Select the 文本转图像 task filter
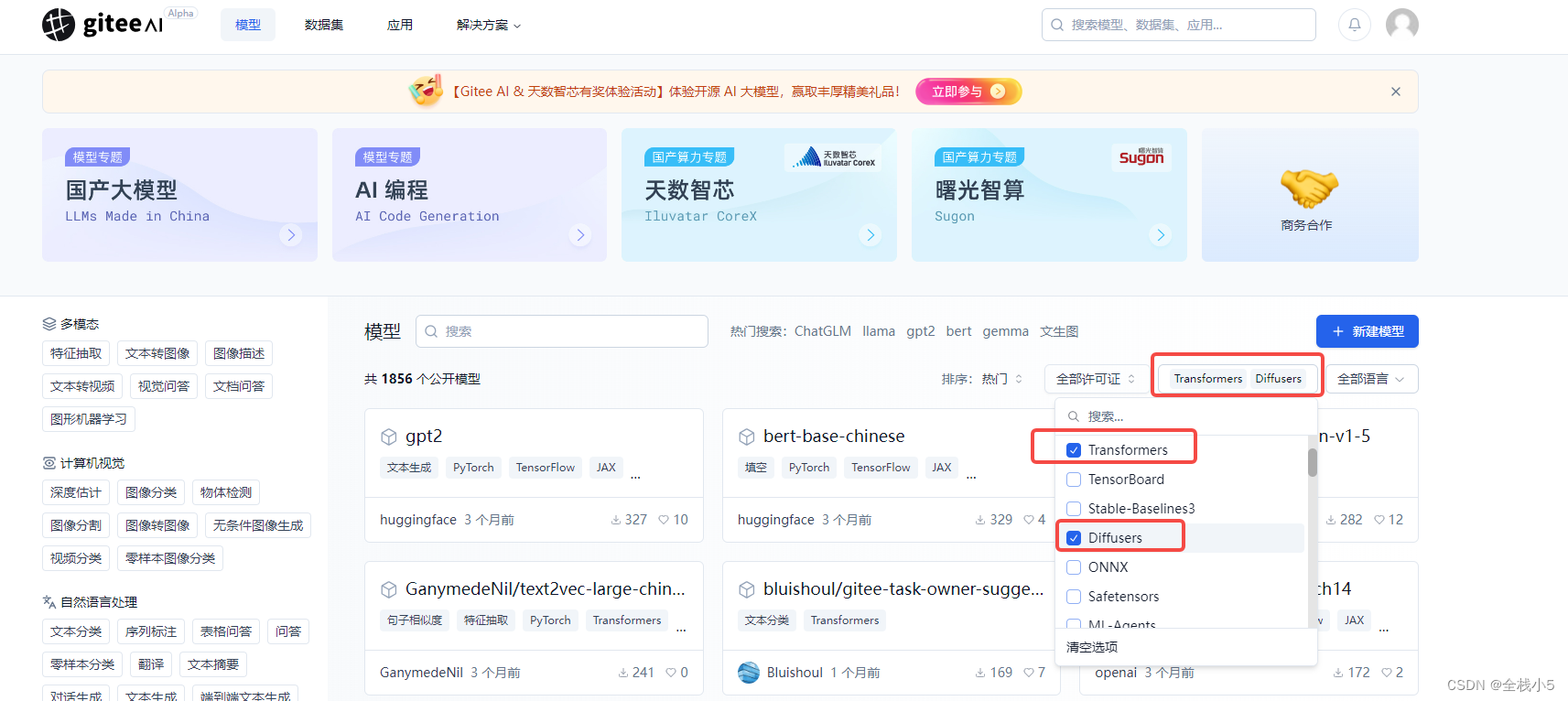The height and width of the screenshot is (701, 1568). [157, 353]
